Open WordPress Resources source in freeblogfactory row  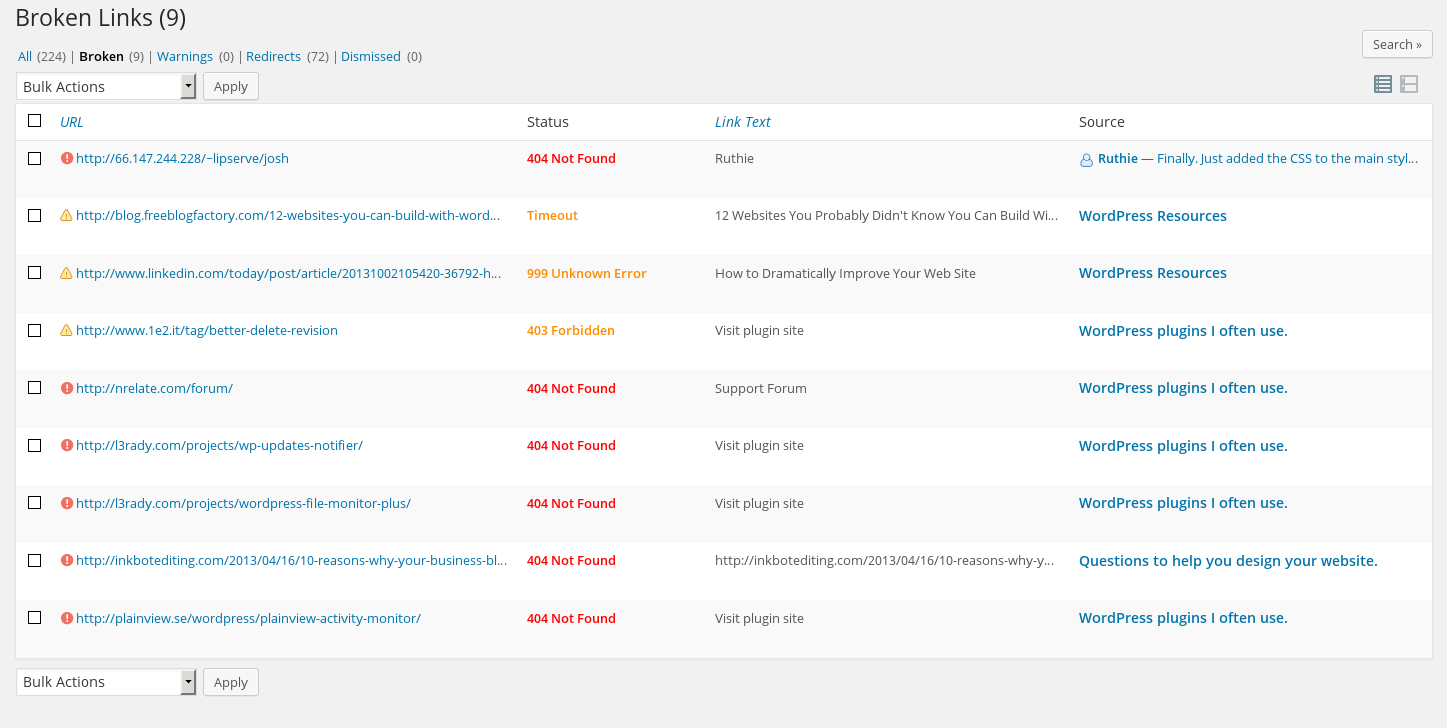tap(1153, 216)
